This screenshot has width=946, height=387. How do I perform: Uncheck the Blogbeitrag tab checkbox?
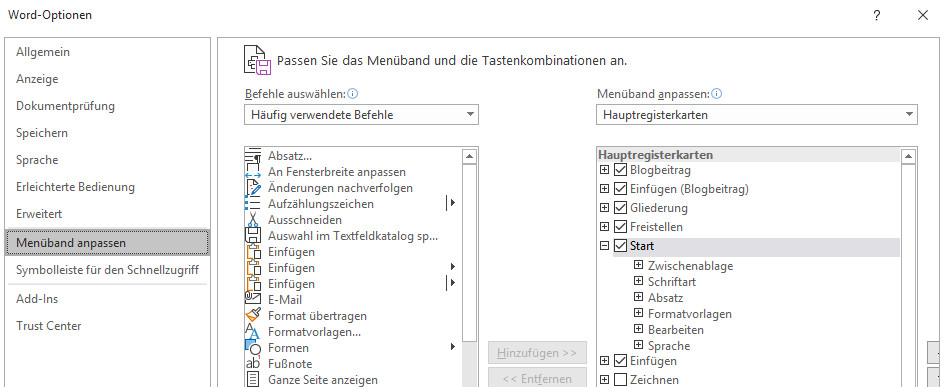(620, 170)
